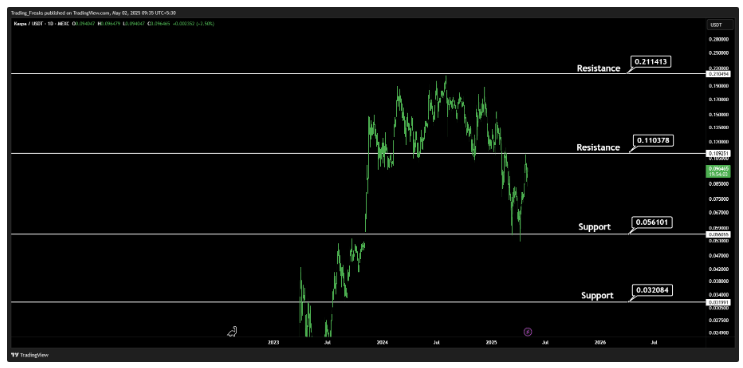Select the 0.032084 support price label
The height and width of the screenshot is (368, 743).
[652, 289]
